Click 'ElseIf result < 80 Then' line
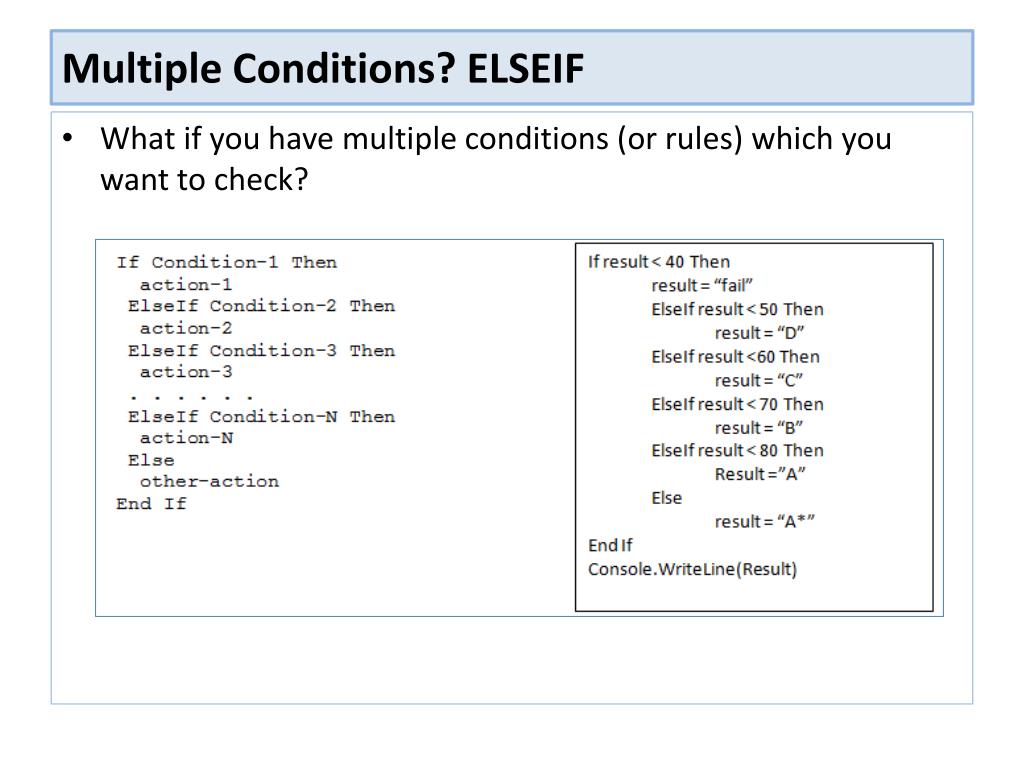This screenshot has width=1024, height=768. pyautogui.click(x=737, y=451)
